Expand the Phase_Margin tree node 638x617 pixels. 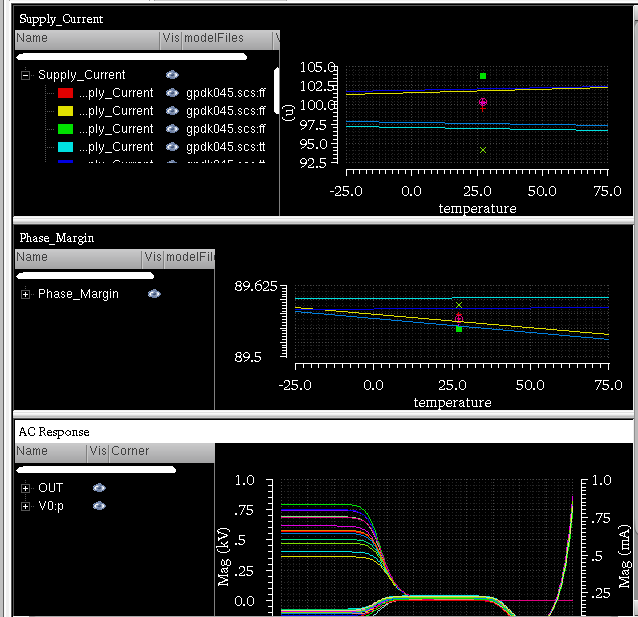pyautogui.click(x=25, y=294)
